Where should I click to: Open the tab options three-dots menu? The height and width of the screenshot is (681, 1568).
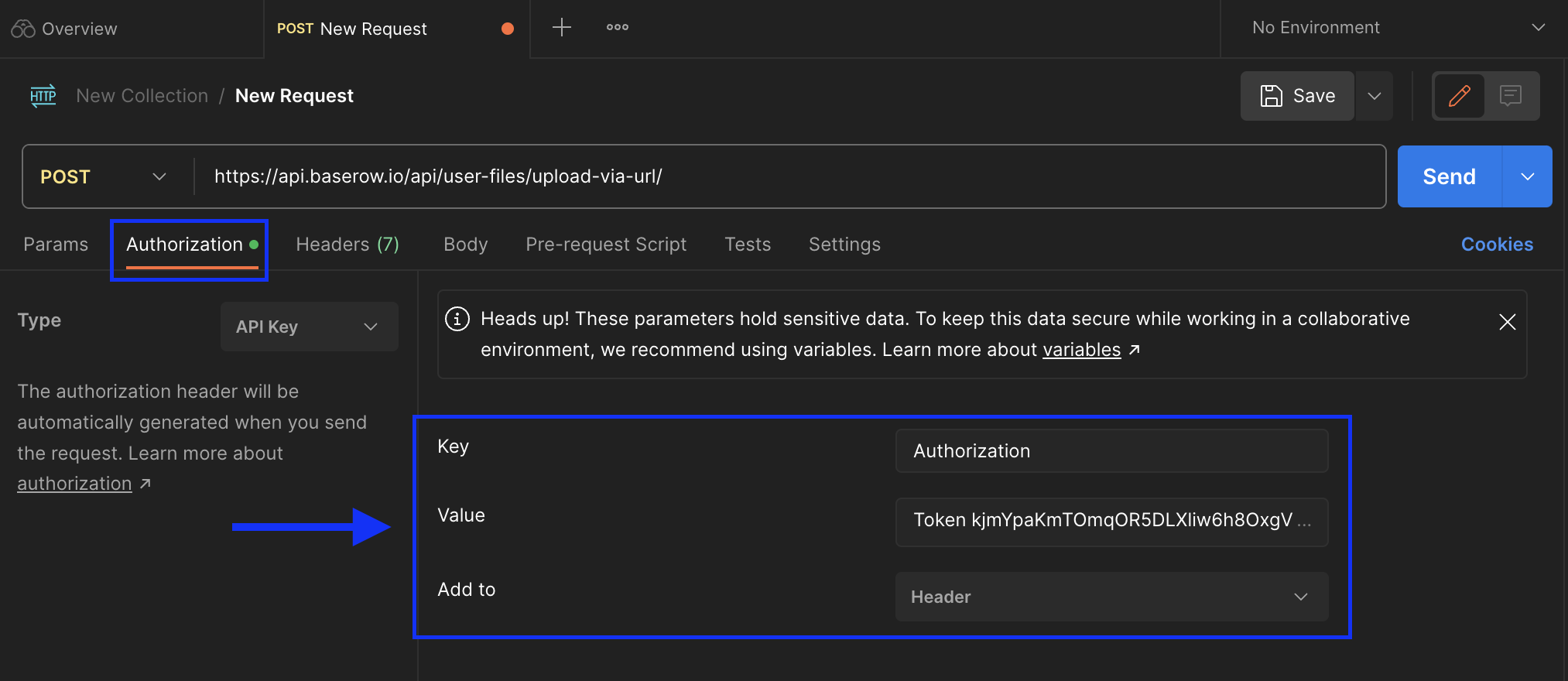(x=617, y=27)
